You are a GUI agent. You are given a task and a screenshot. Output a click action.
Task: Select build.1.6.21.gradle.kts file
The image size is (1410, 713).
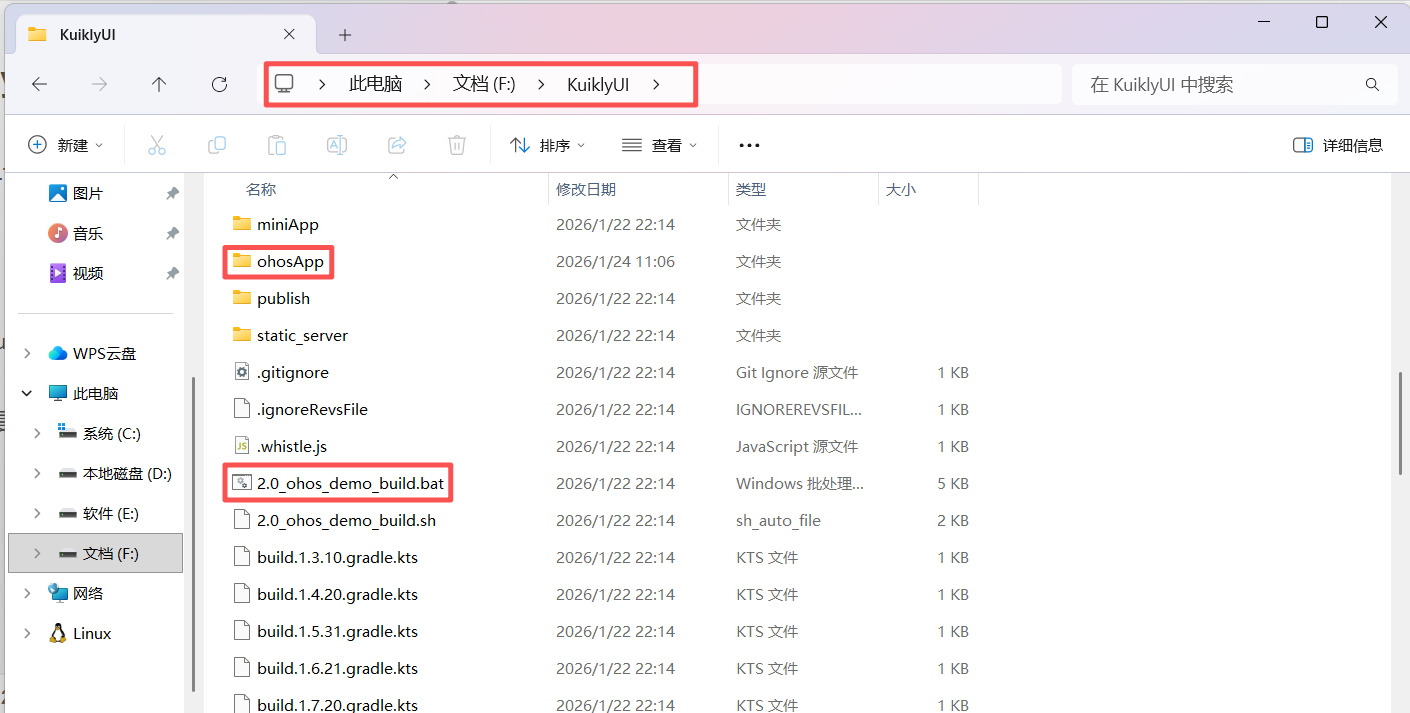point(337,668)
